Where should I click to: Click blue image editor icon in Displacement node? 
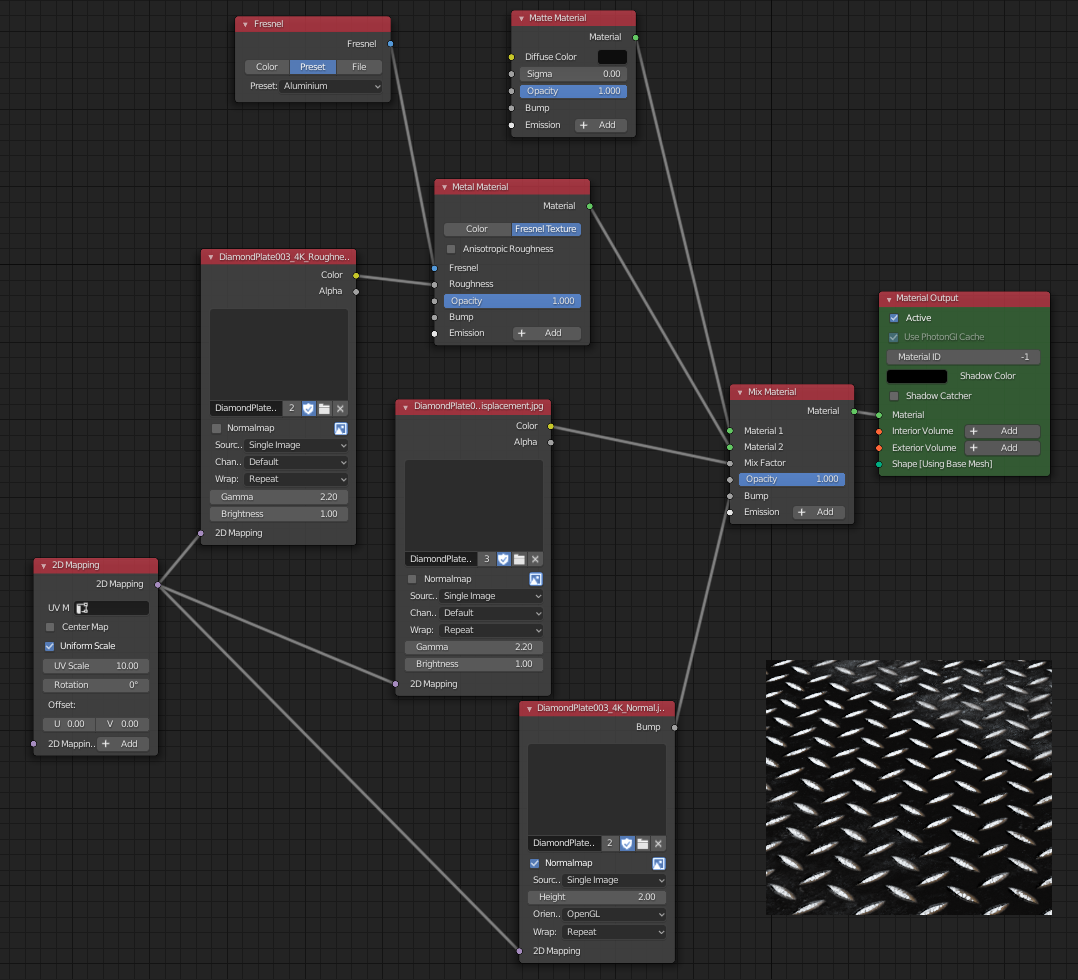tap(535, 579)
